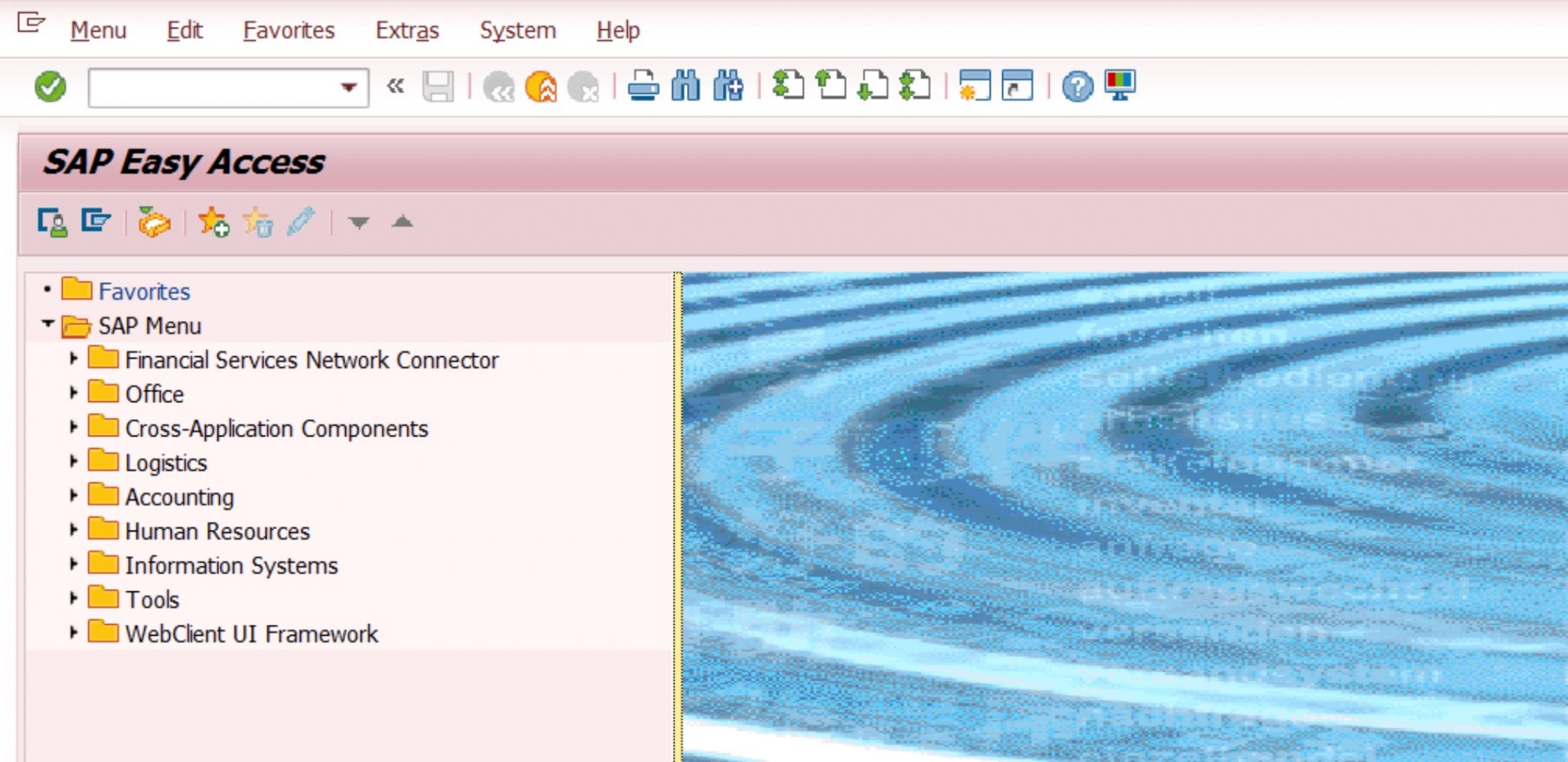Image resolution: width=1568 pixels, height=762 pixels.
Task: Click the Add to Favorites star icon
Action: point(214,222)
